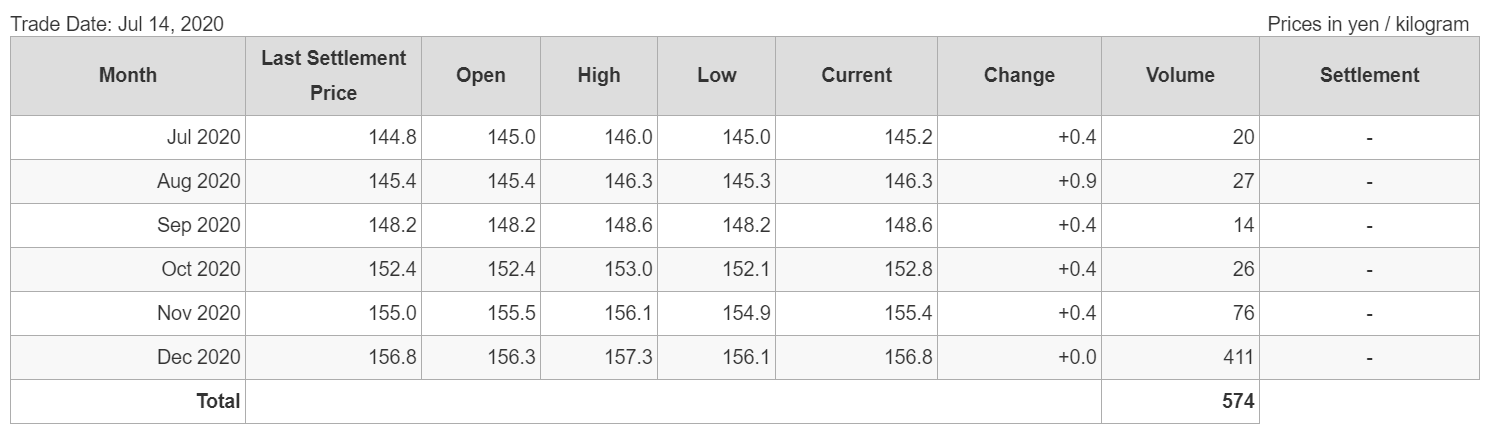The height and width of the screenshot is (447, 1485).
Task: Select the Jul 2020 month cell
Action: [x=203, y=138]
